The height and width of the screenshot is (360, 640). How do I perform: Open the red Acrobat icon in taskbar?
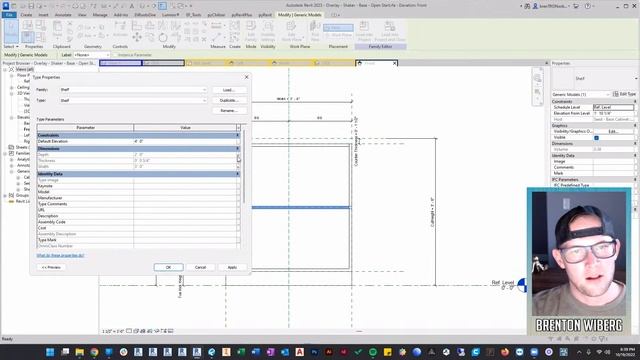tap(300, 352)
